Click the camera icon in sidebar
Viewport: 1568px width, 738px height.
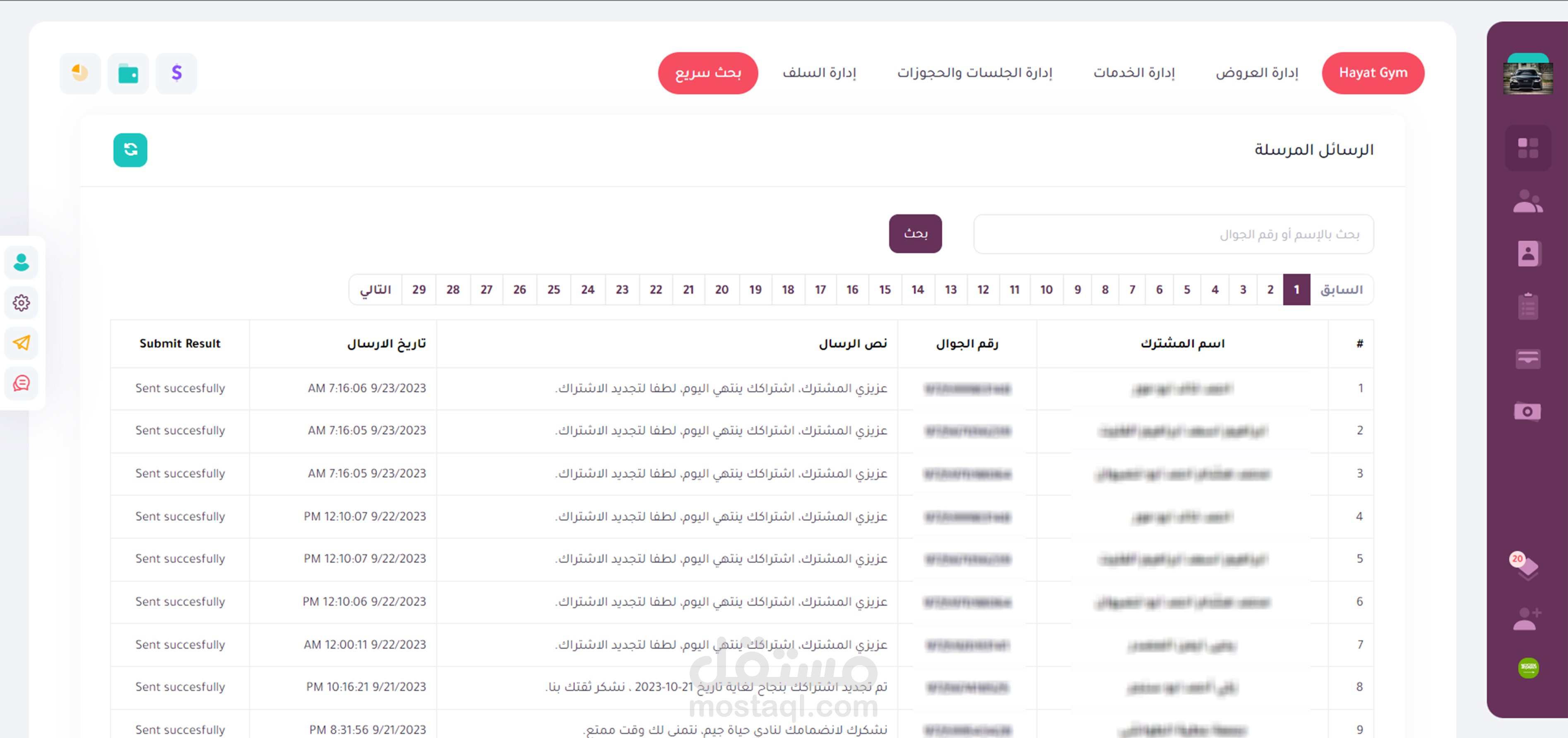tap(1528, 411)
